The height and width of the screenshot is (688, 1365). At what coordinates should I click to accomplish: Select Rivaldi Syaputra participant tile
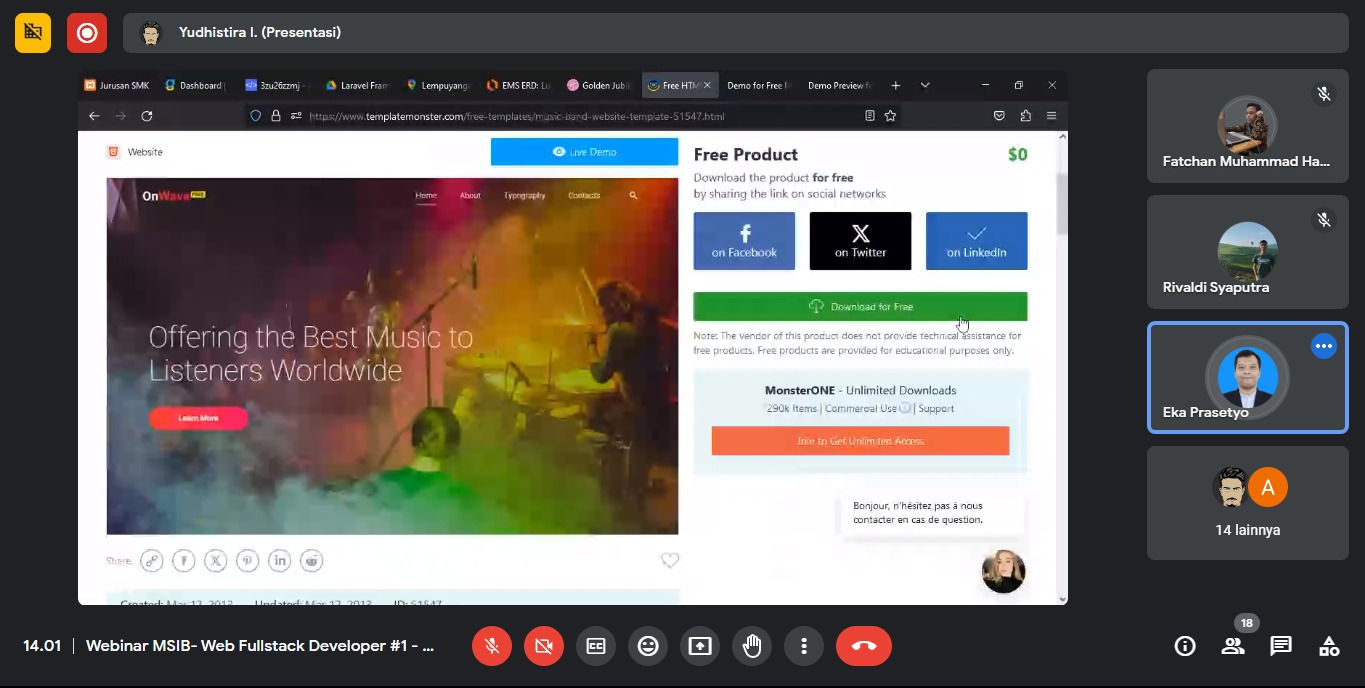coord(1247,252)
